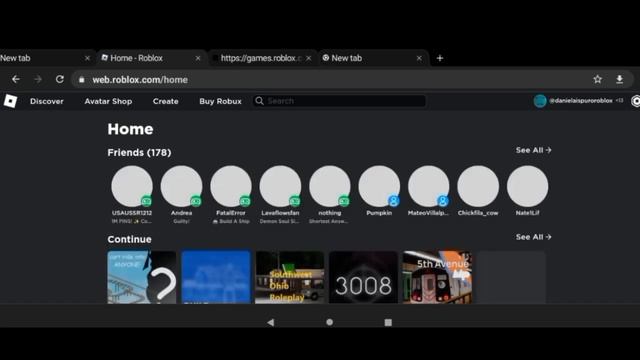Close the Home - Roblox tab

coord(198,58)
